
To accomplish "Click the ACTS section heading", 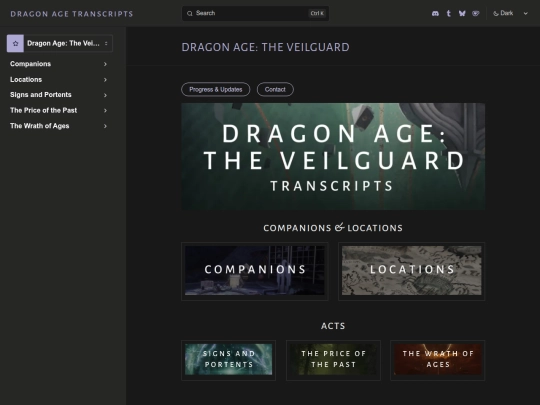I will pos(333,326).
